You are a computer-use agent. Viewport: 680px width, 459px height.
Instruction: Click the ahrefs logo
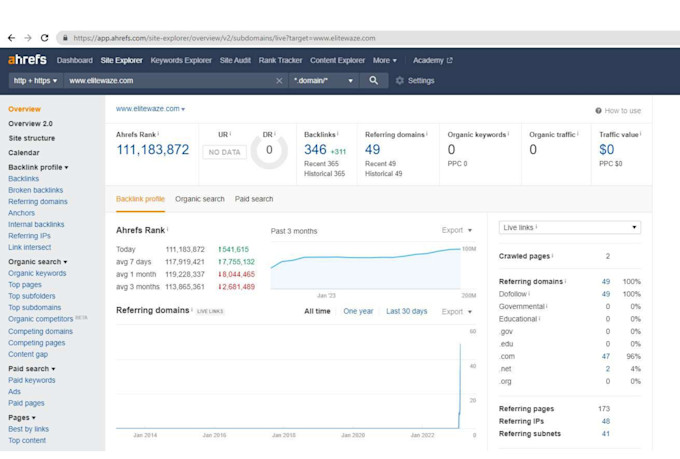(27, 59)
